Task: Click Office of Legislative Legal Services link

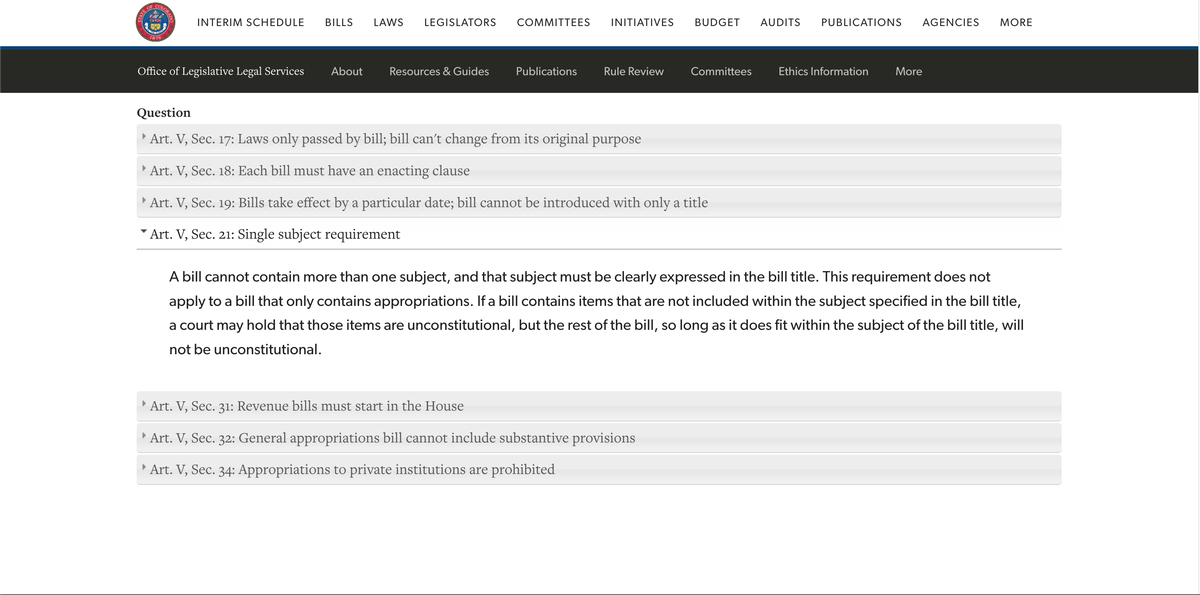Action: pyautogui.click(x=220, y=71)
